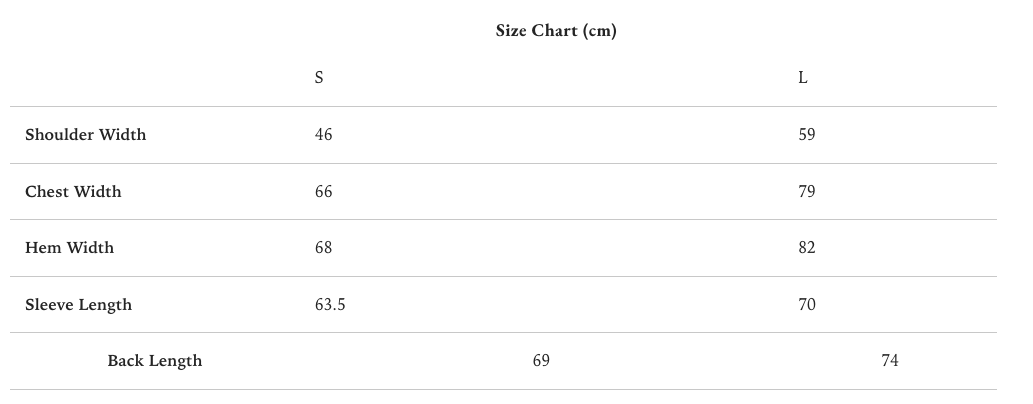The height and width of the screenshot is (404, 1033).
Task: Select the chest width value 66
Action: (x=323, y=191)
